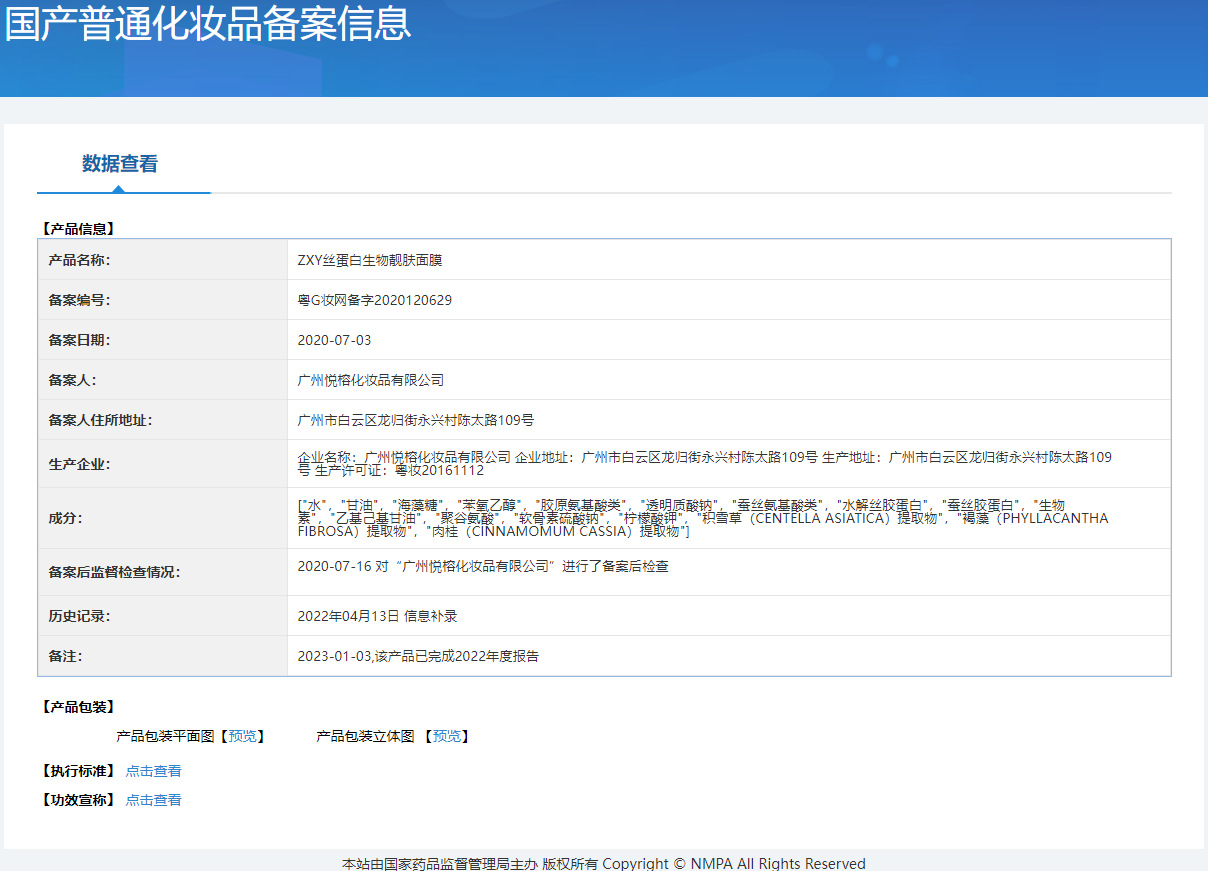Select the page title 国产普通化妆品备案信息
Image resolution: width=1208 pixels, height=871 pixels.
coord(208,23)
